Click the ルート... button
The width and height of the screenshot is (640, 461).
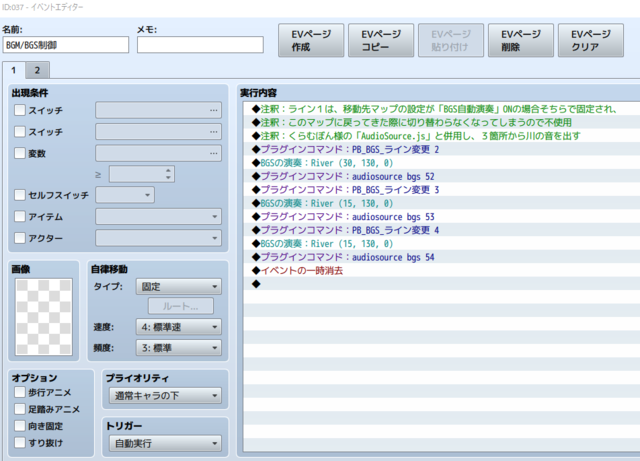coord(180,306)
